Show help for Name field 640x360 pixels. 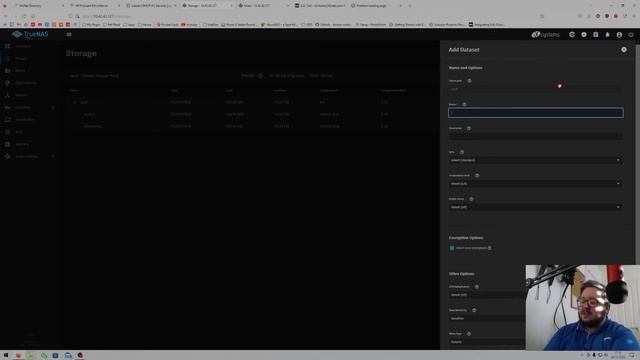[464, 104]
